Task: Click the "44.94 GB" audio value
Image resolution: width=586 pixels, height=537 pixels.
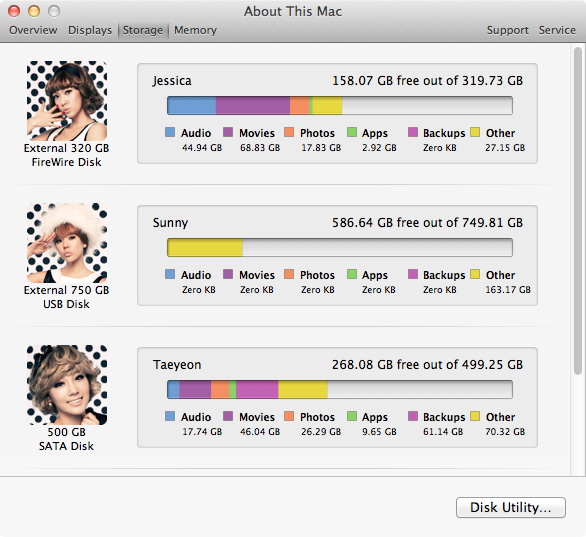Action: click(202, 148)
